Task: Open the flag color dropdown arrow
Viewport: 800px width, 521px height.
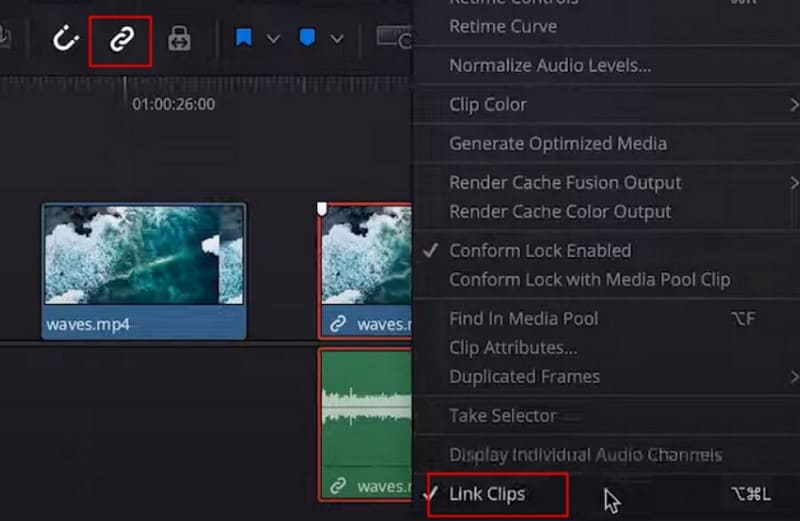Action: click(273, 40)
